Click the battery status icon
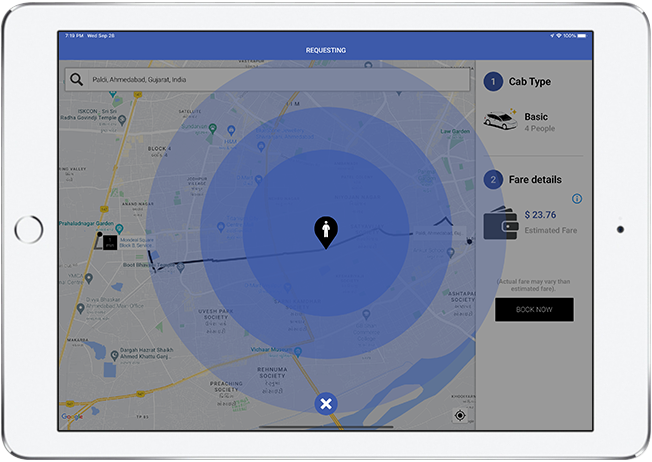This screenshot has width=652, height=462. pos(582,36)
